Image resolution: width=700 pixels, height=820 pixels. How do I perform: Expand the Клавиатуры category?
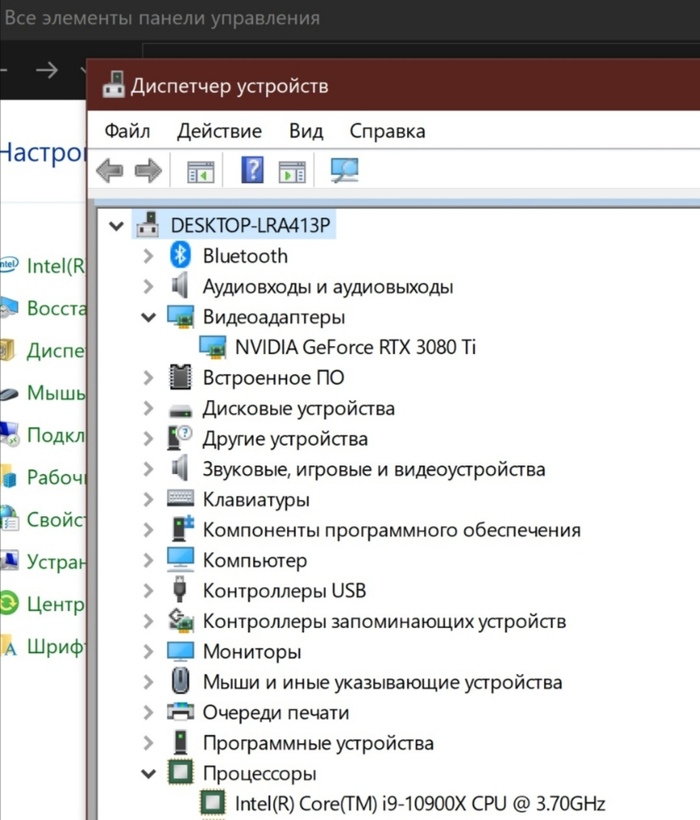148,499
